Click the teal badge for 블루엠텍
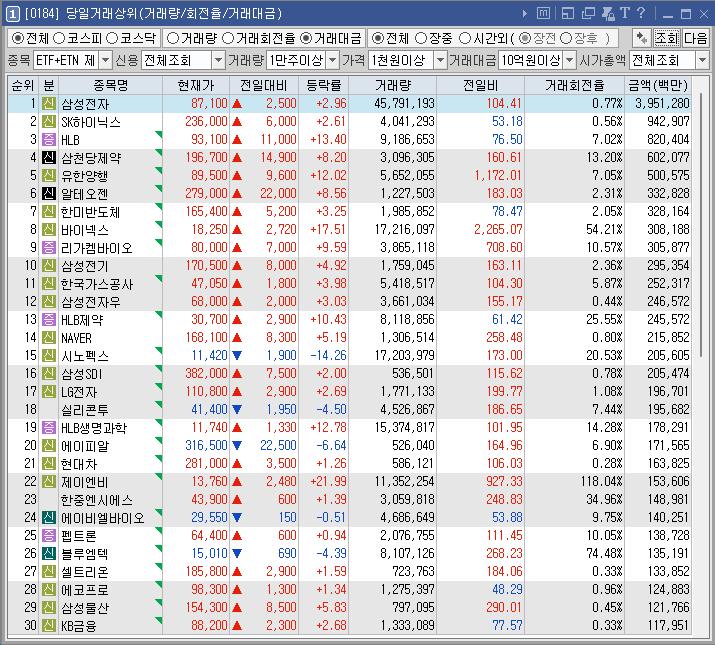Viewport: 715px width, 645px height. 49,553
